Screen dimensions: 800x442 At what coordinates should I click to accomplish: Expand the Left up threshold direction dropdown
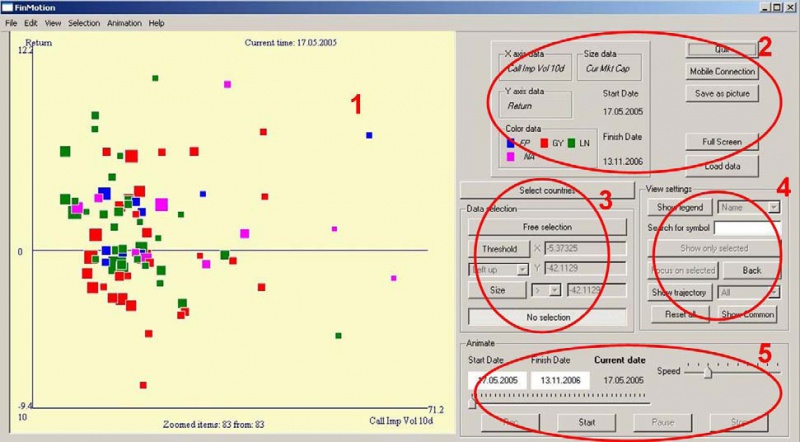(x=498, y=269)
